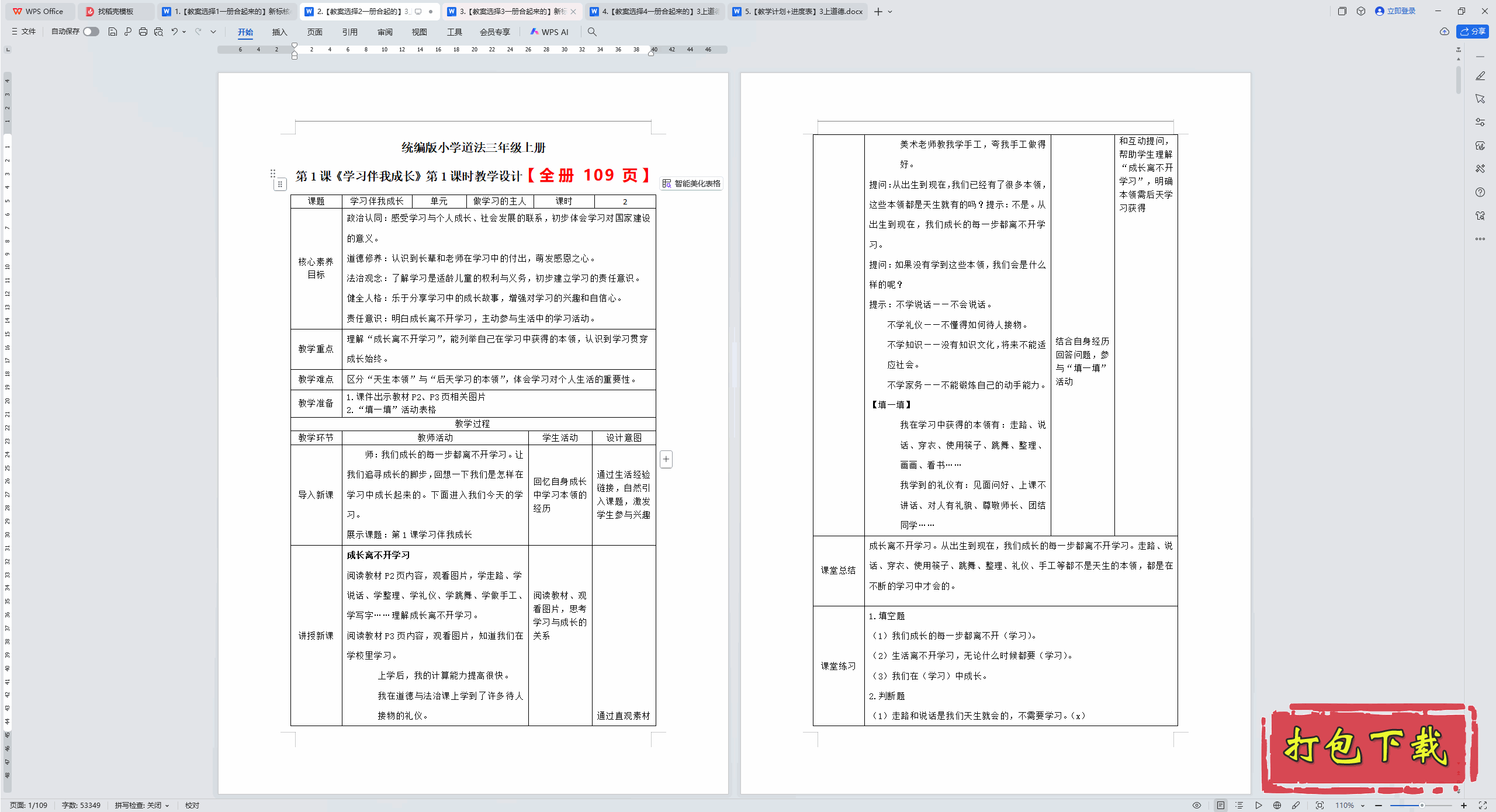
Task: Click the 智能美化表格 button
Action: [x=692, y=183]
